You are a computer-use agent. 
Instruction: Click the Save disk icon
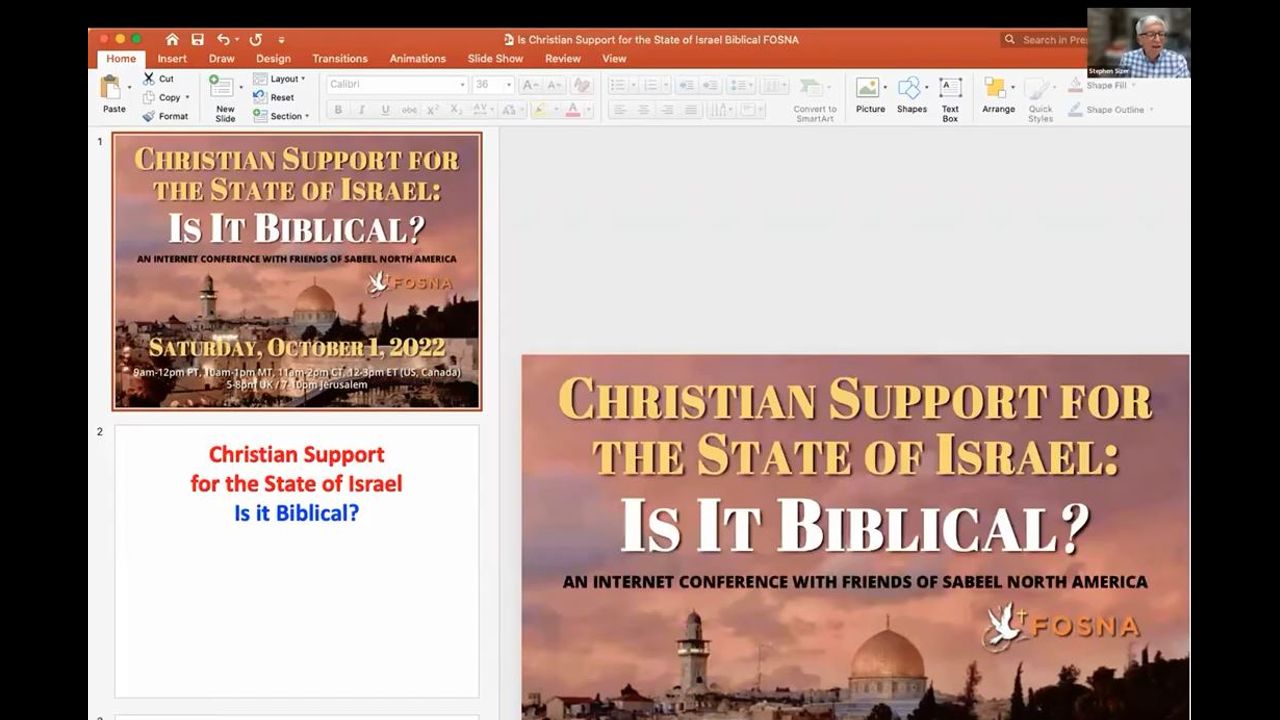(x=198, y=40)
